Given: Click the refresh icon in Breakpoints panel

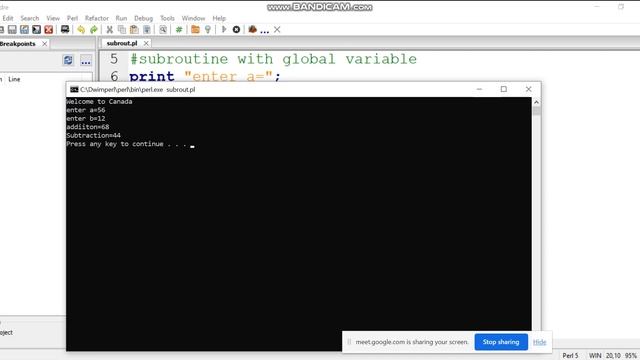Looking at the screenshot, I should (68, 60).
